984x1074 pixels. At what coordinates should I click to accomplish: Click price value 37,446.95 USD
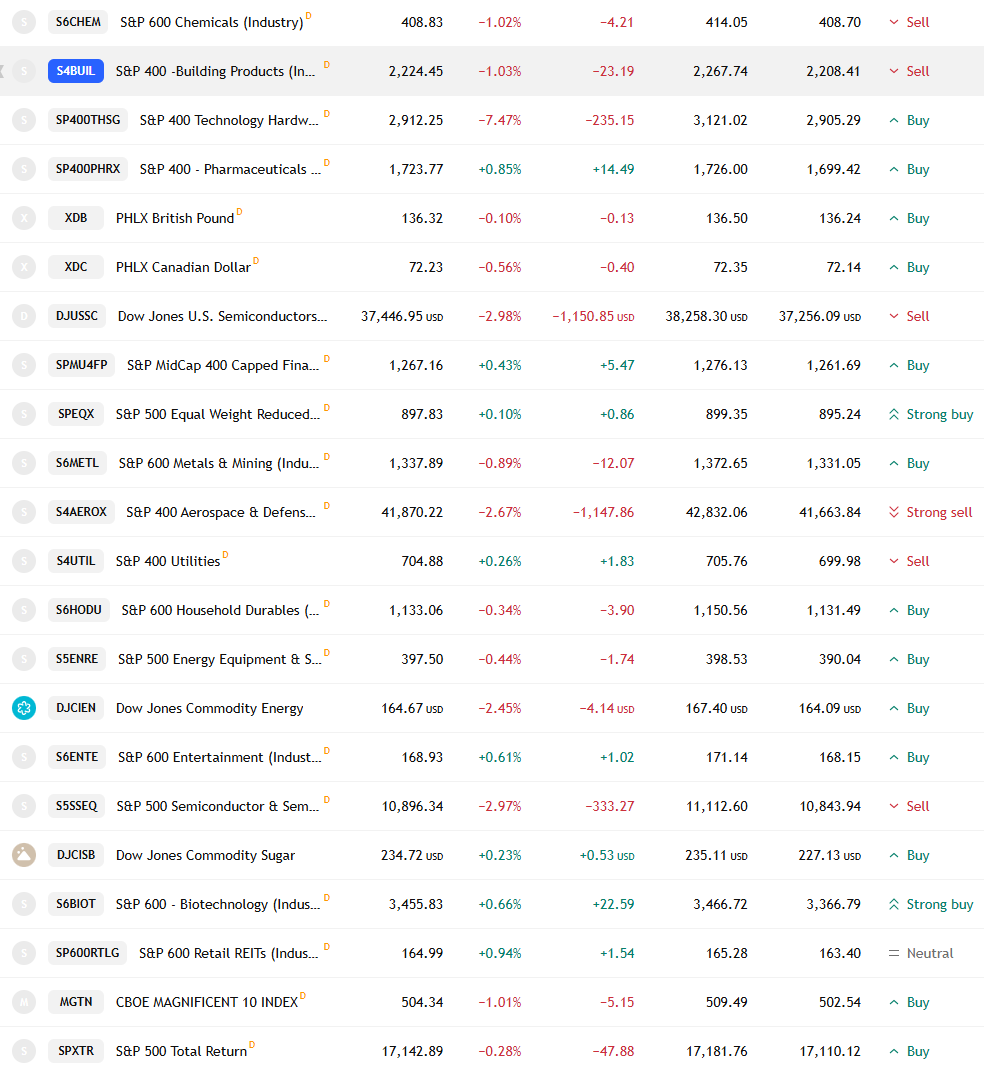click(402, 316)
